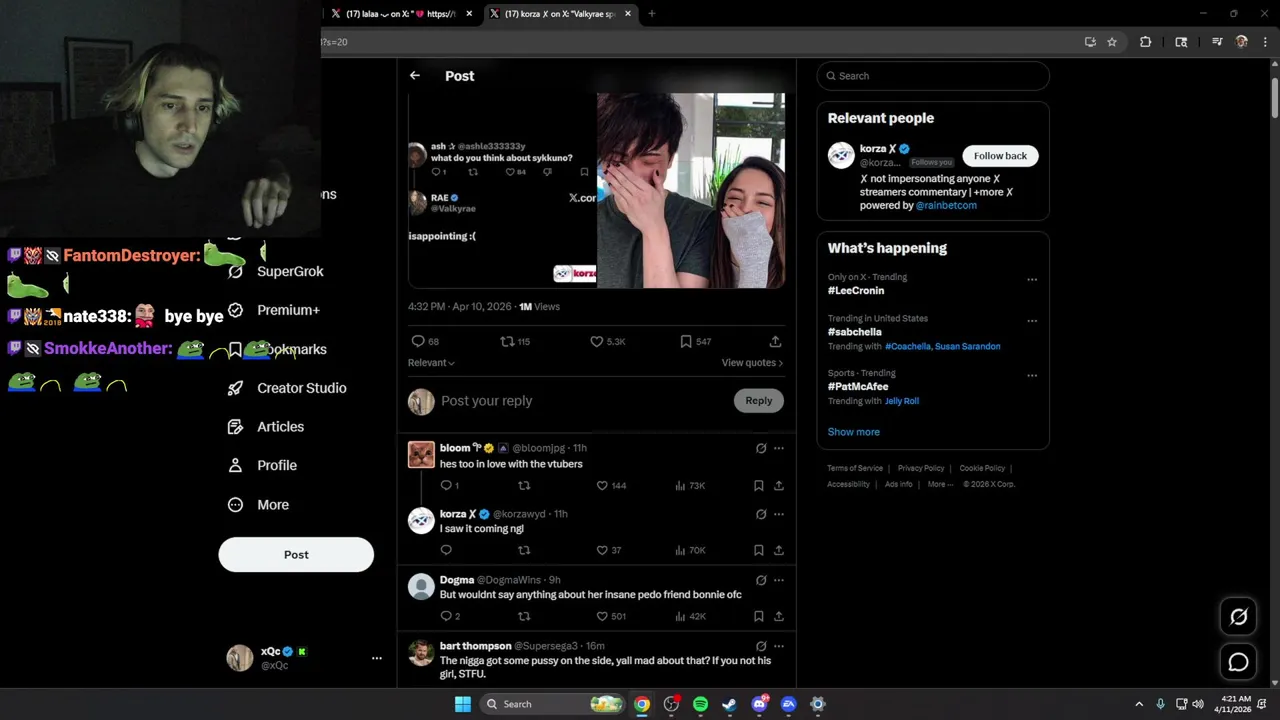1280x720 pixels.
Task: Click Follow back for korza
Action: pos(1000,156)
